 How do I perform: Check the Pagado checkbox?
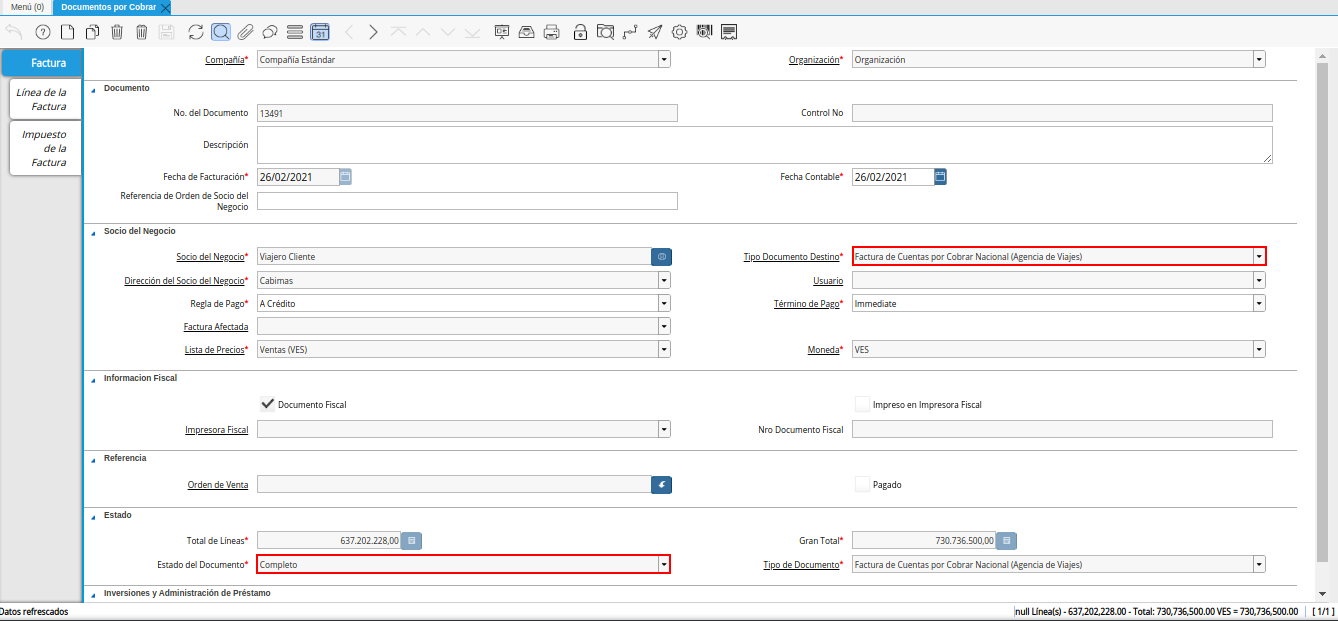pos(862,484)
